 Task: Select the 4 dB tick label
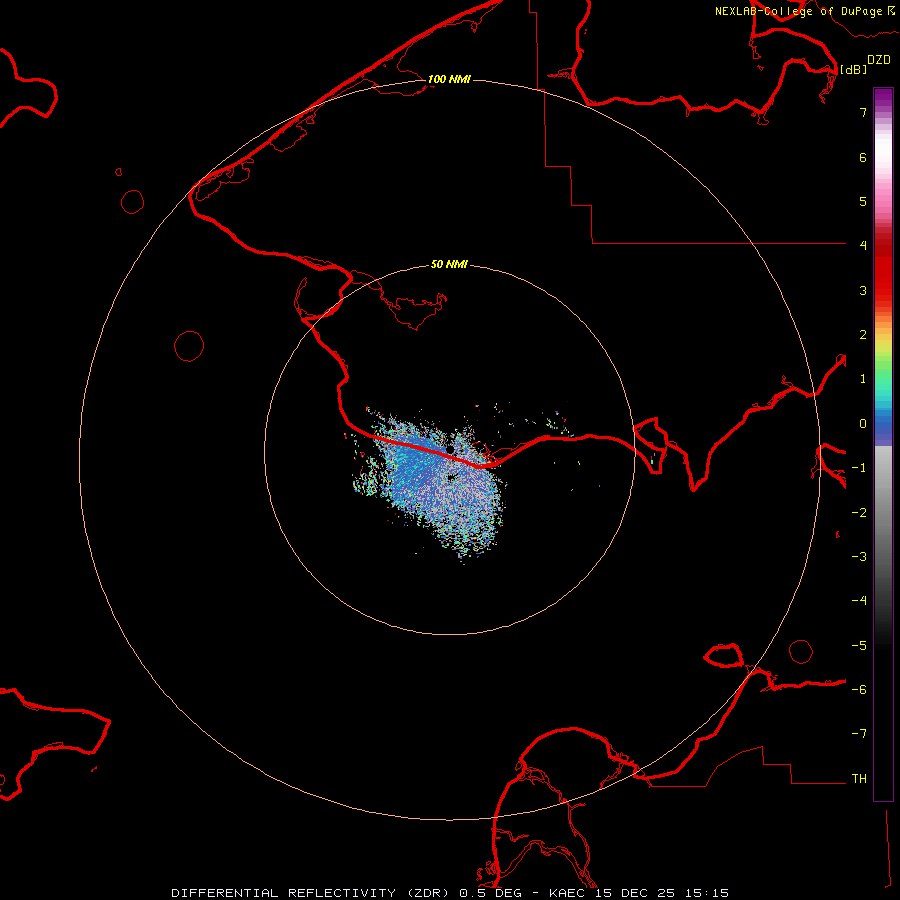(x=863, y=245)
